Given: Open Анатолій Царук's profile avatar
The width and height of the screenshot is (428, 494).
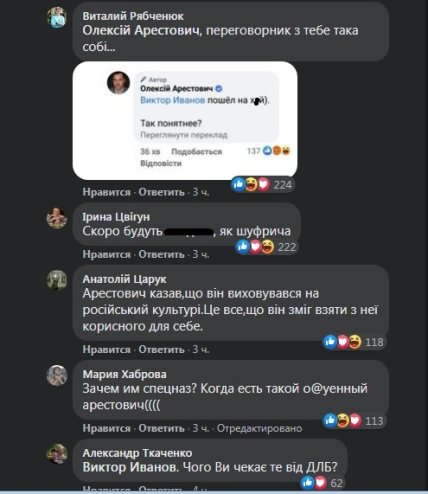Looking at the screenshot, I should (57, 280).
